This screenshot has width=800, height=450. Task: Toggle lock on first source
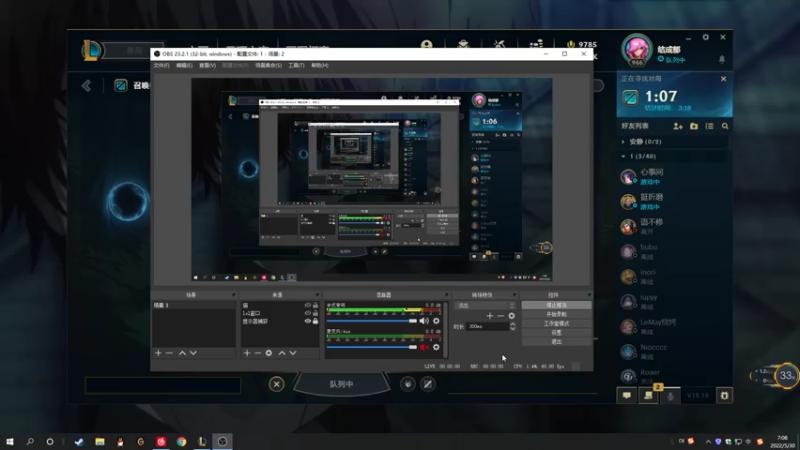click(x=315, y=305)
